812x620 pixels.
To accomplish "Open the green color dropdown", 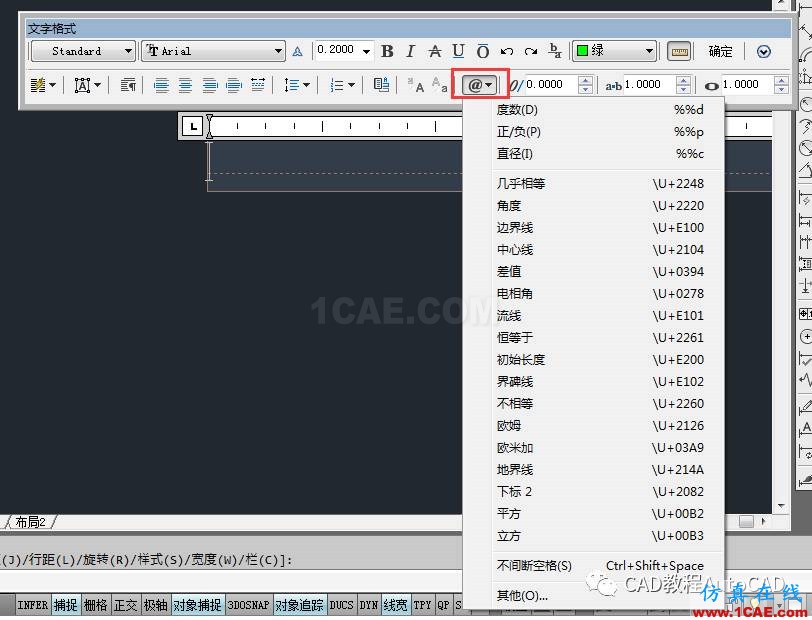I will [x=614, y=51].
